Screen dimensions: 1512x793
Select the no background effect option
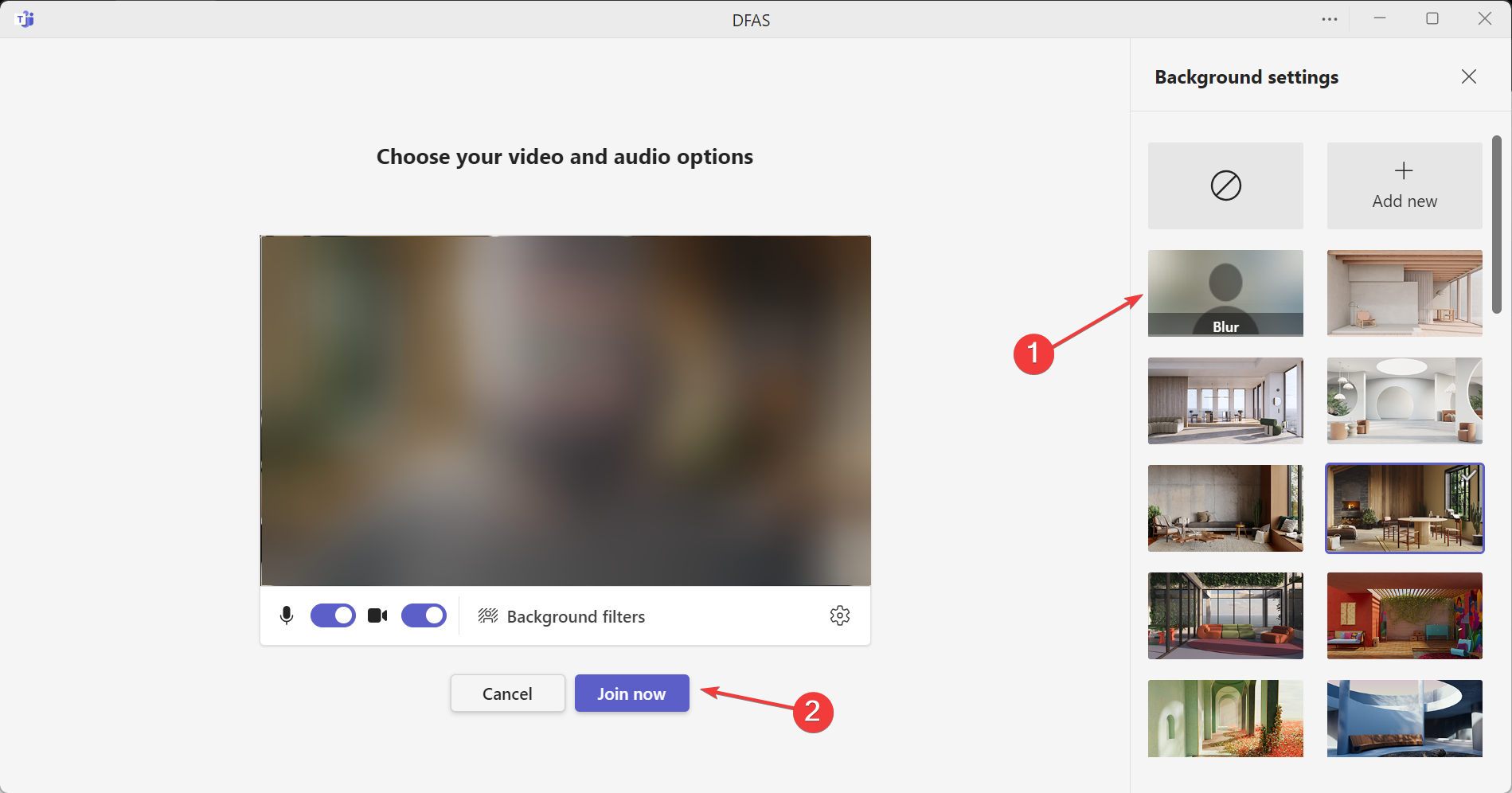(x=1225, y=186)
